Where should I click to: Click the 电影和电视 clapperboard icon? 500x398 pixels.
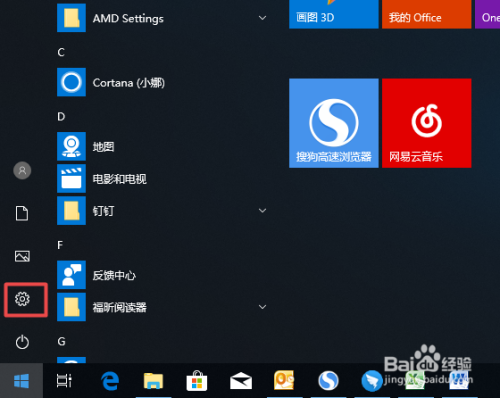[71, 178]
